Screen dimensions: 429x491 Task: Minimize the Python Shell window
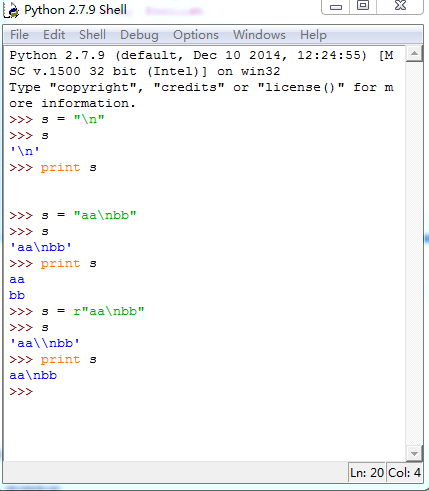click(336, 6)
